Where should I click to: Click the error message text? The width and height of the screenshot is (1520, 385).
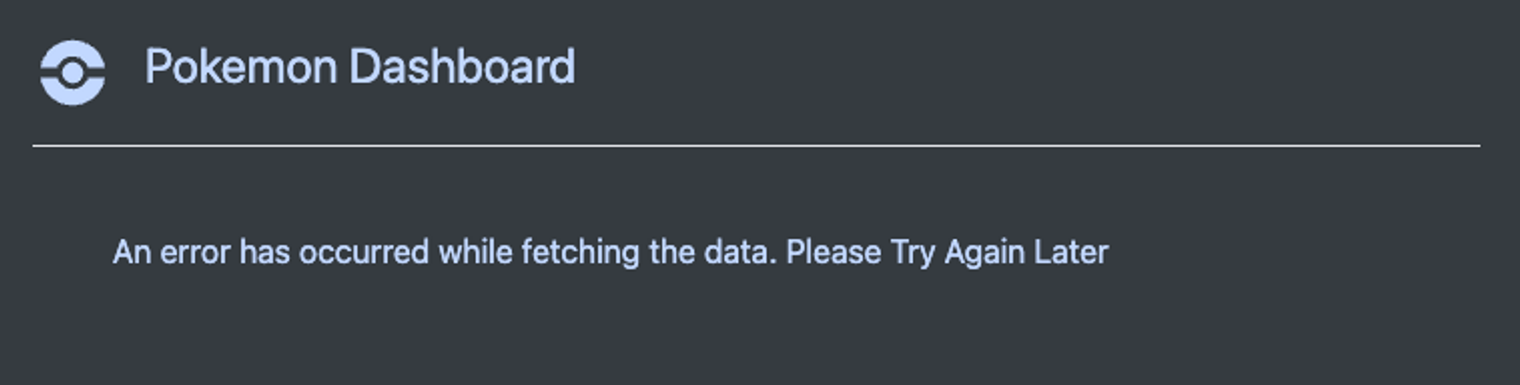click(x=610, y=252)
